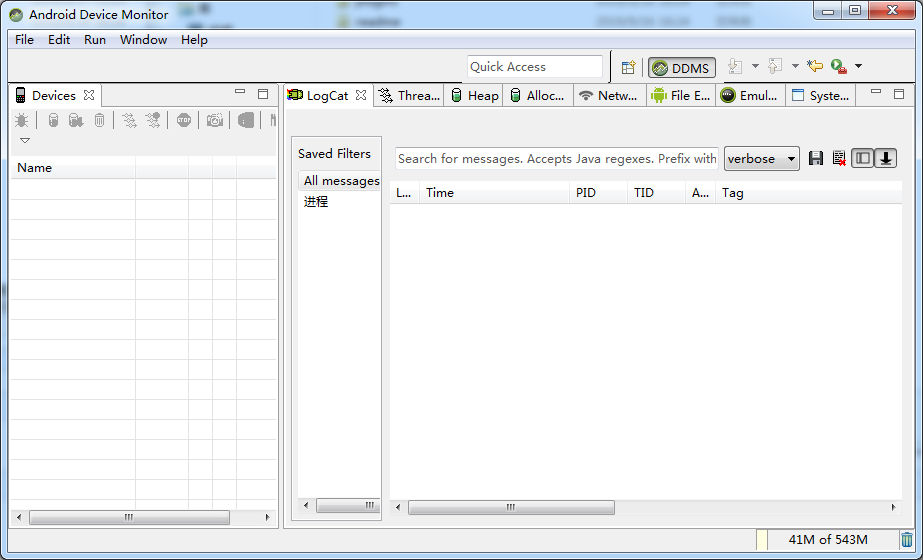The width and height of the screenshot is (923, 560).
Task: Save the selected log entries
Action: (x=816, y=159)
